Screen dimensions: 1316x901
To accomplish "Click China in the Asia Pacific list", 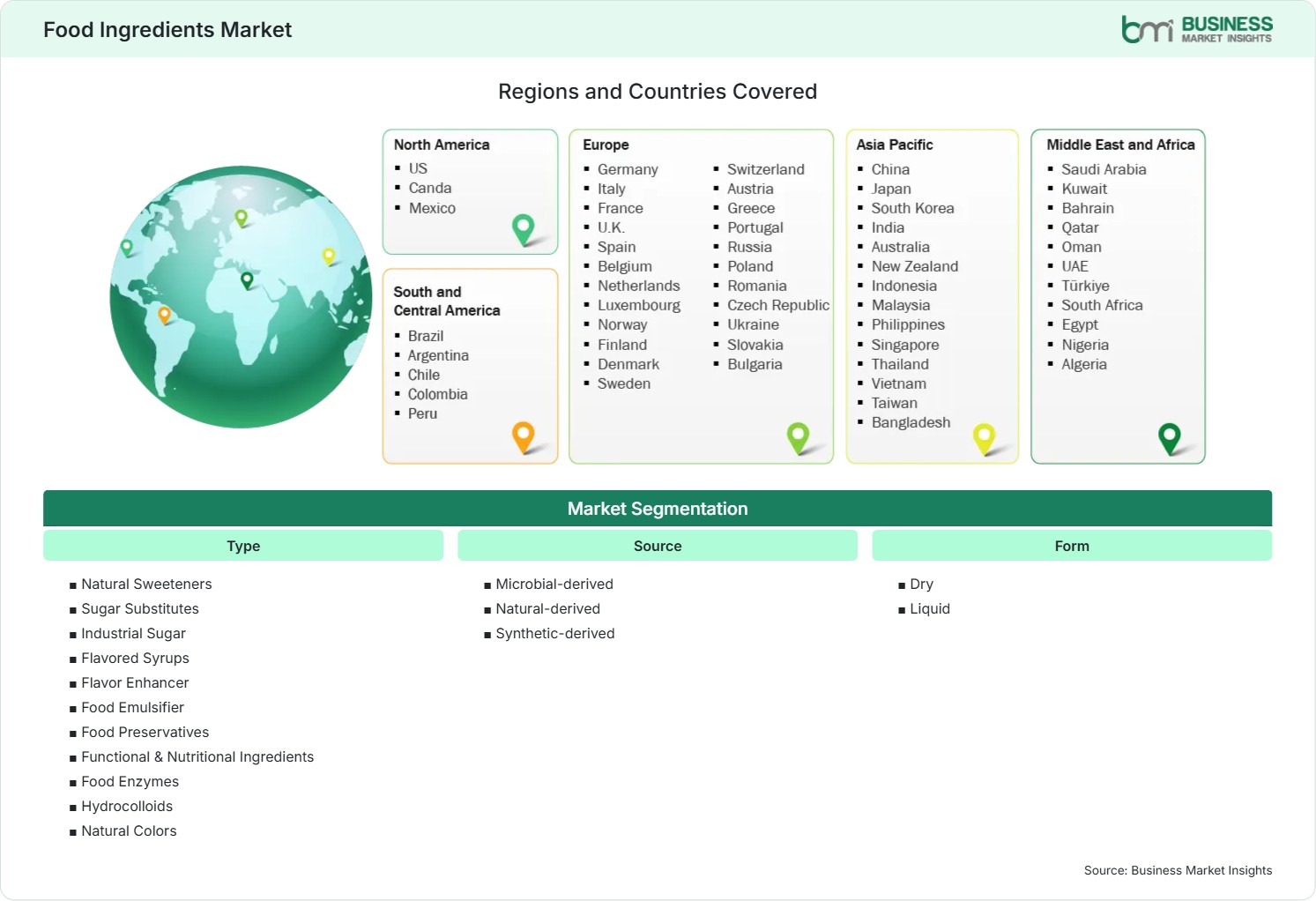I will click(890, 169).
